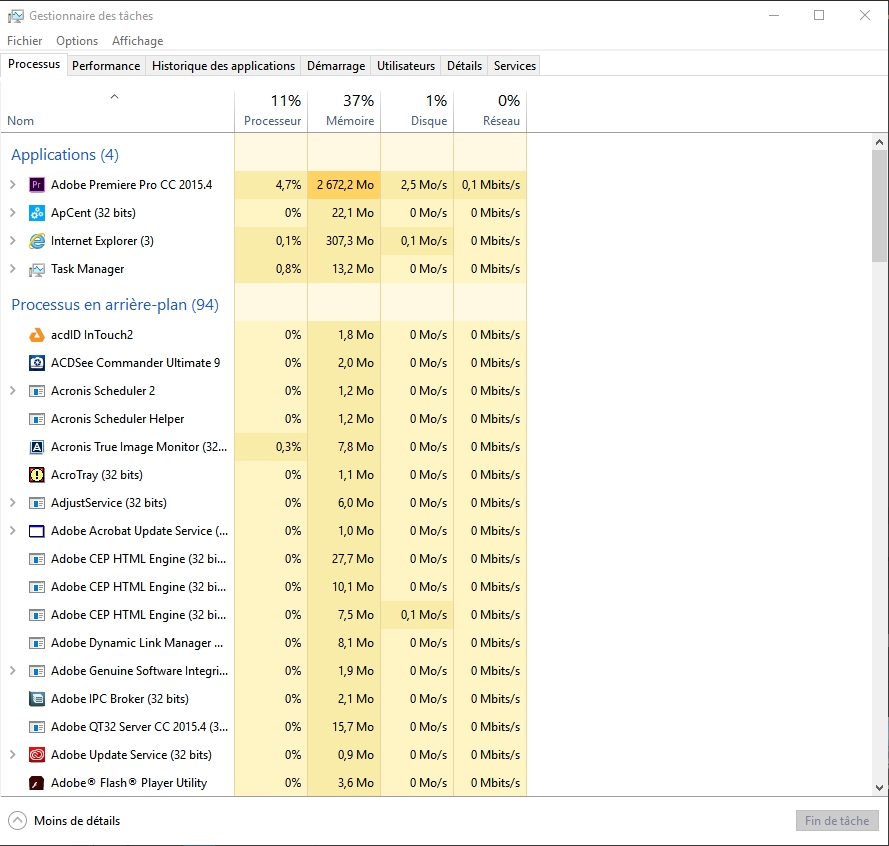The image size is (889, 846).
Task: Select the Adobe CEP HTML Engine row with 7,5 Mo
Action: point(264,615)
